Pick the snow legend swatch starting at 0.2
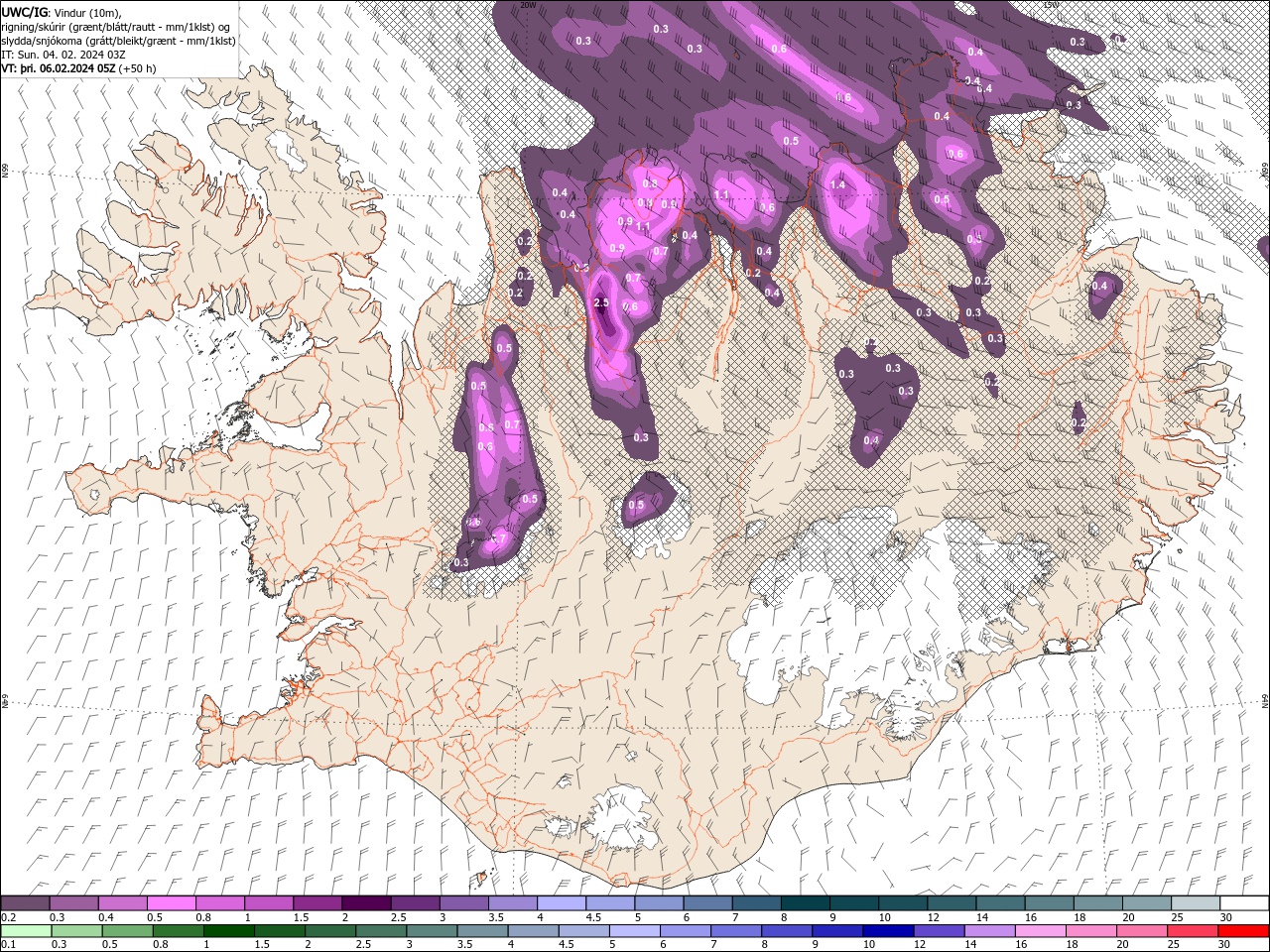The width and height of the screenshot is (1270, 952). pos(25,903)
